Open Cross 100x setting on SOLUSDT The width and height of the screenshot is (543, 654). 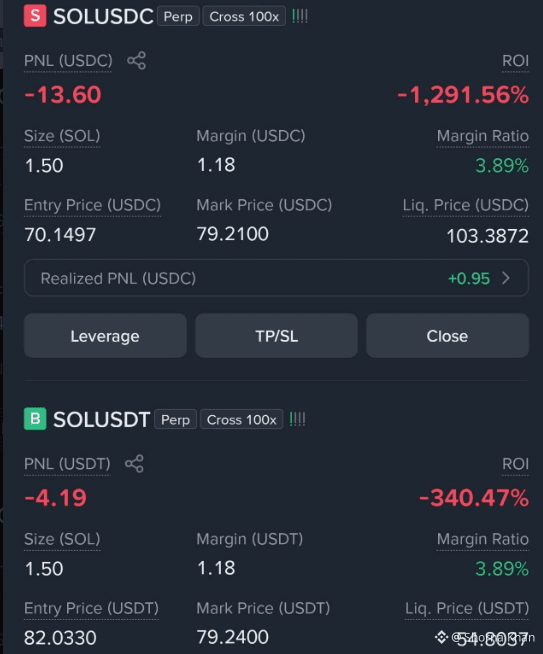pos(241,419)
